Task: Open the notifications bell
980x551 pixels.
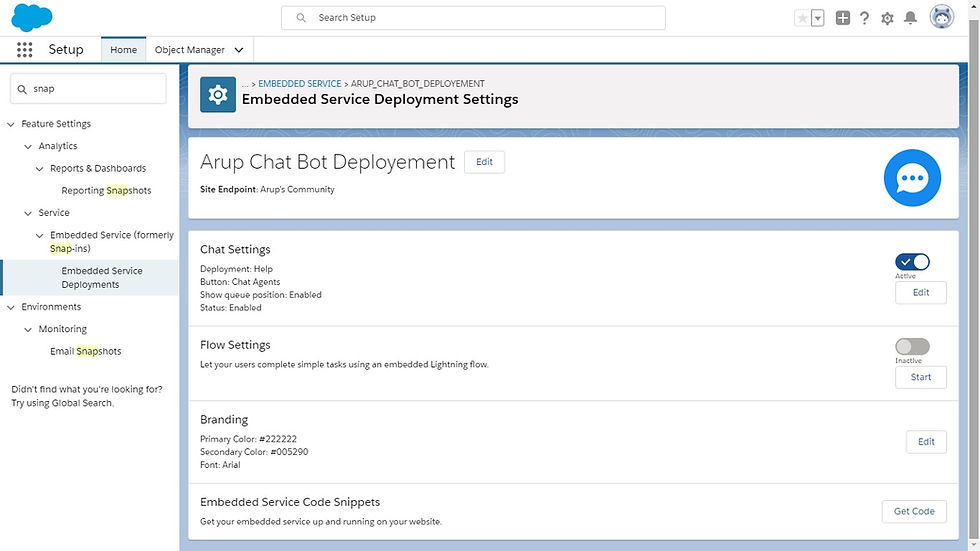Action: point(911,18)
